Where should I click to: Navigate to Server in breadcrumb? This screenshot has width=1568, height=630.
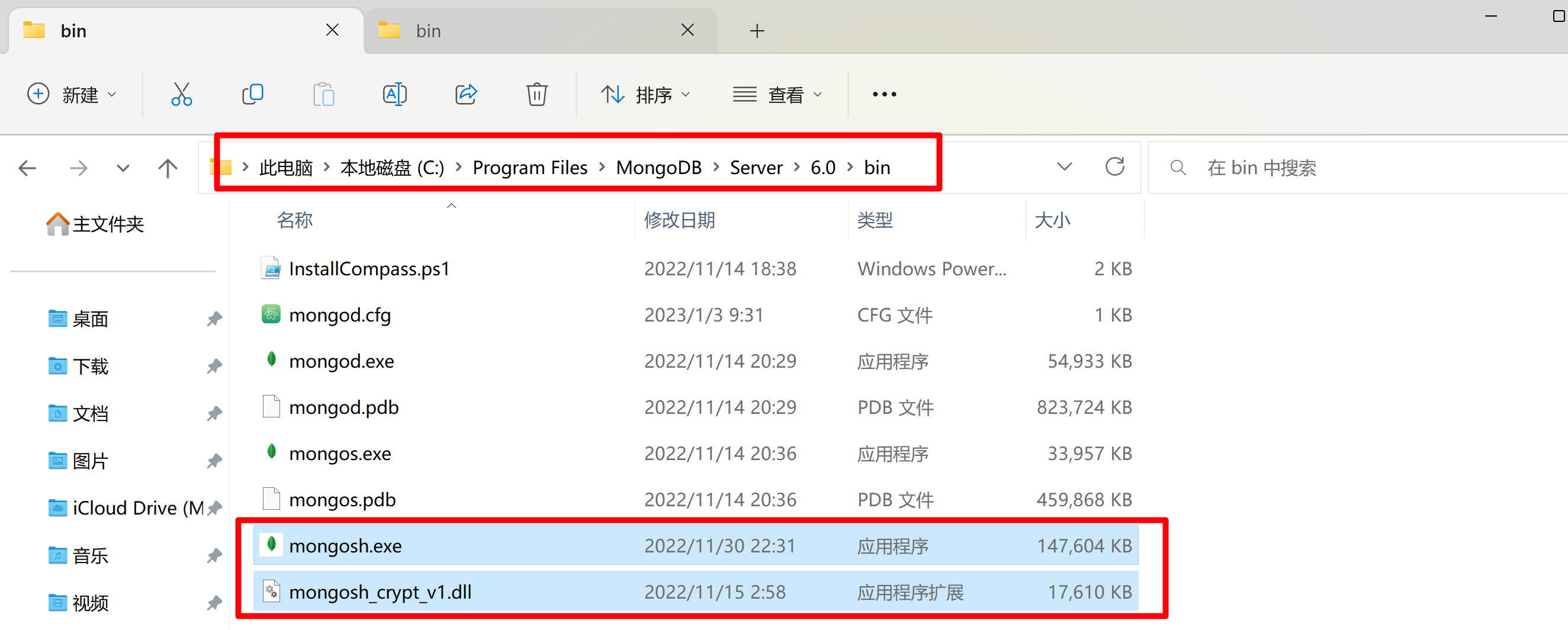(x=756, y=168)
